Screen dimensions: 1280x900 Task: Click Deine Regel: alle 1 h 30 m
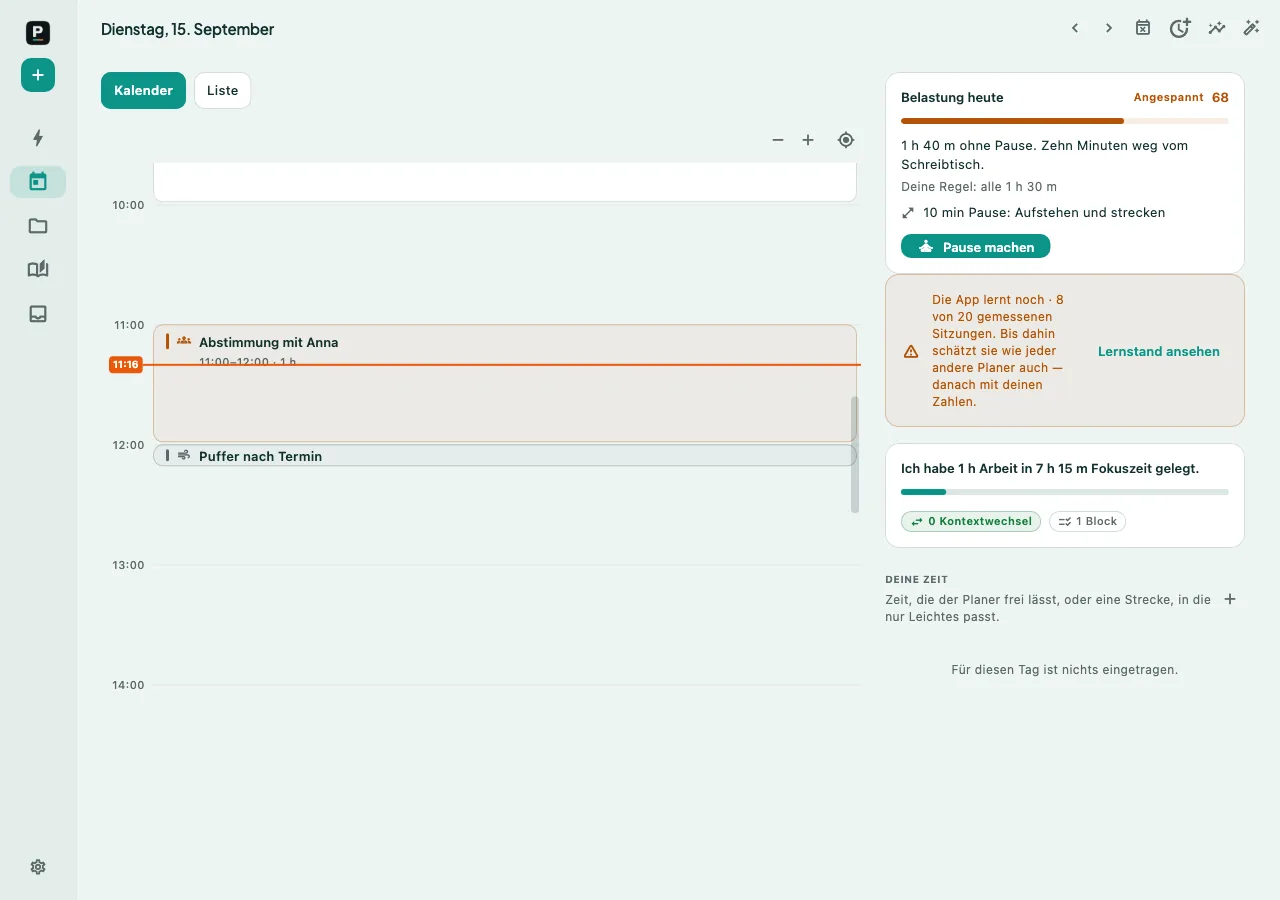click(x=979, y=187)
